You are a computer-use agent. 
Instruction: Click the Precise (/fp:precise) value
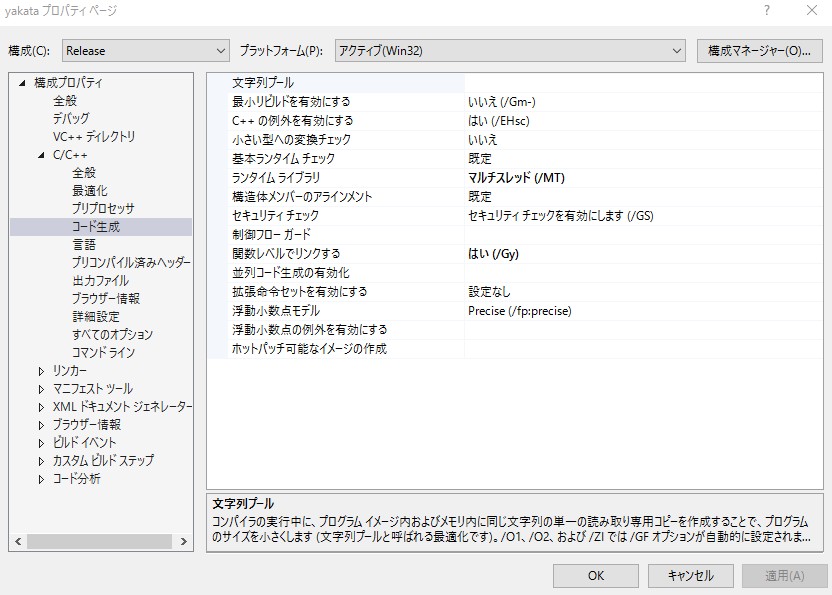tap(519, 311)
